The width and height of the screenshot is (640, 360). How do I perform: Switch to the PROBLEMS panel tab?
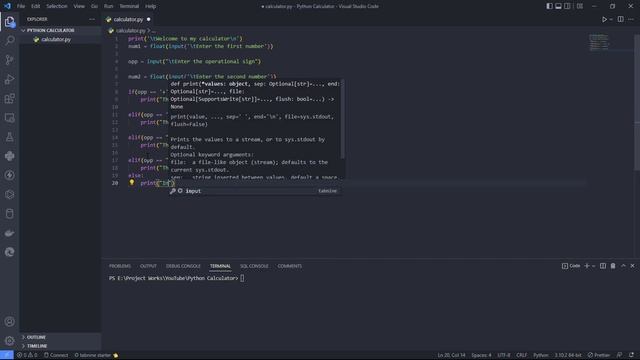point(120,266)
